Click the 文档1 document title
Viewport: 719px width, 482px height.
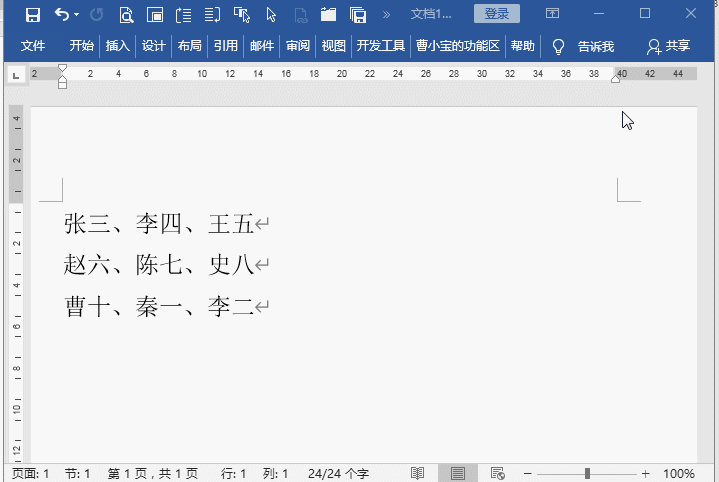(x=431, y=14)
